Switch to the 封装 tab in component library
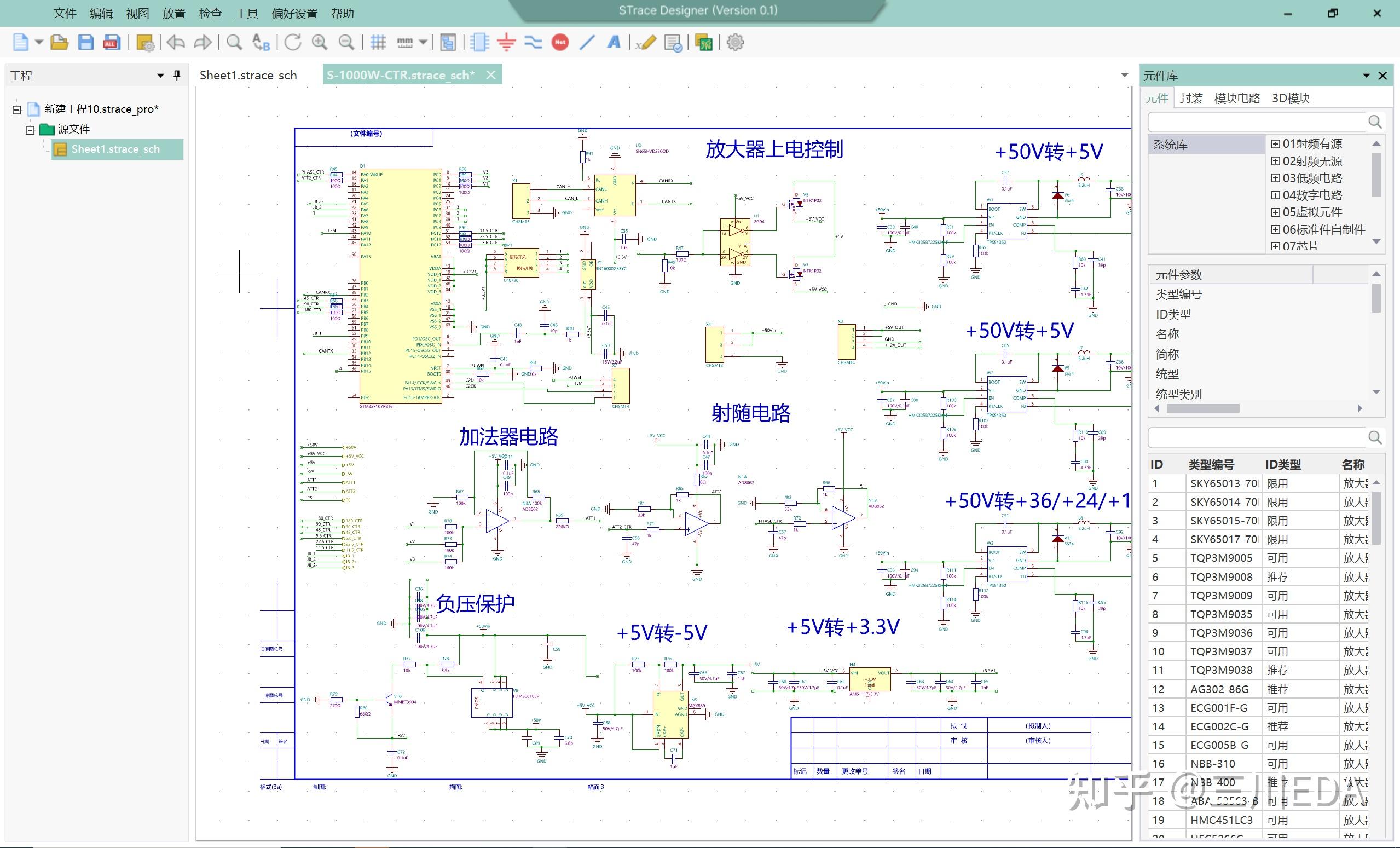The width and height of the screenshot is (1400, 848). [x=1192, y=97]
